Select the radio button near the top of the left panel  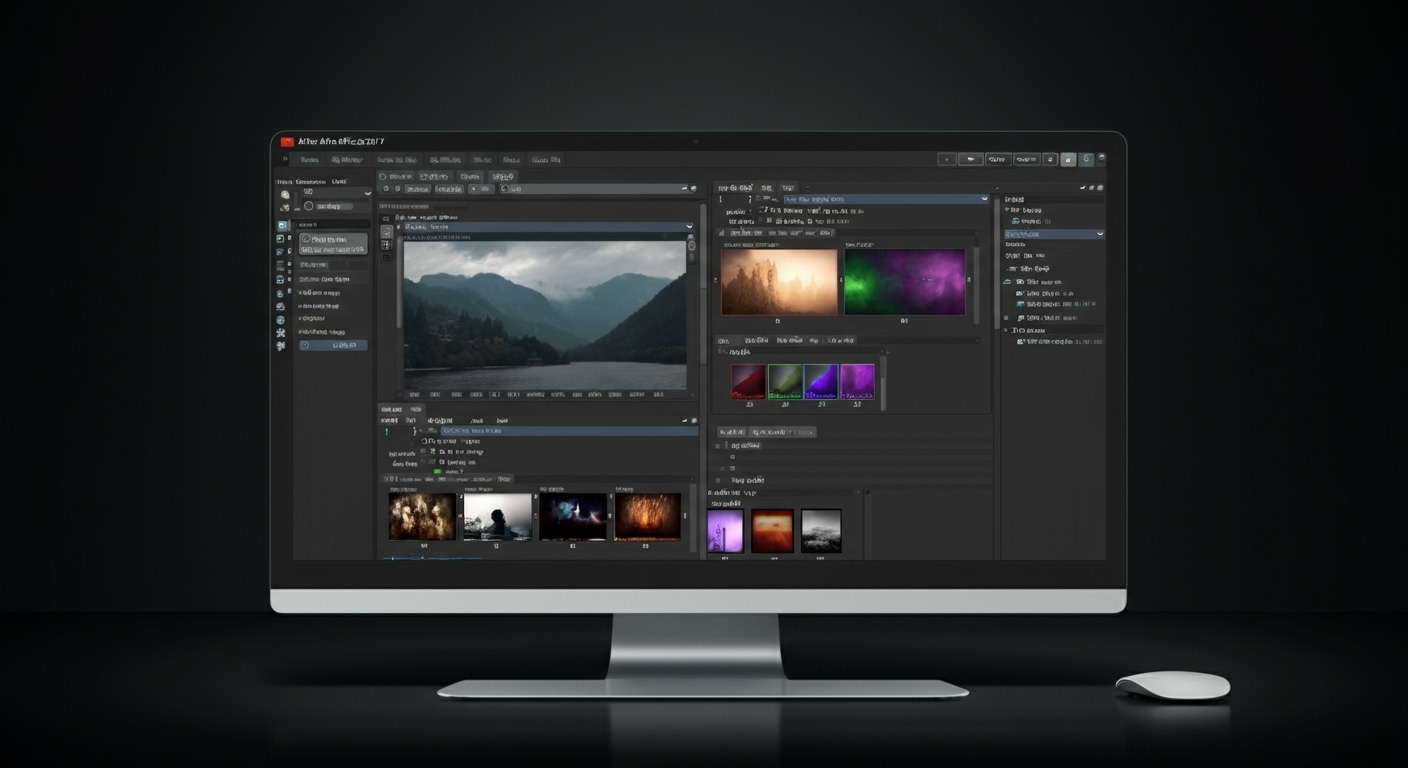tap(308, 205)
